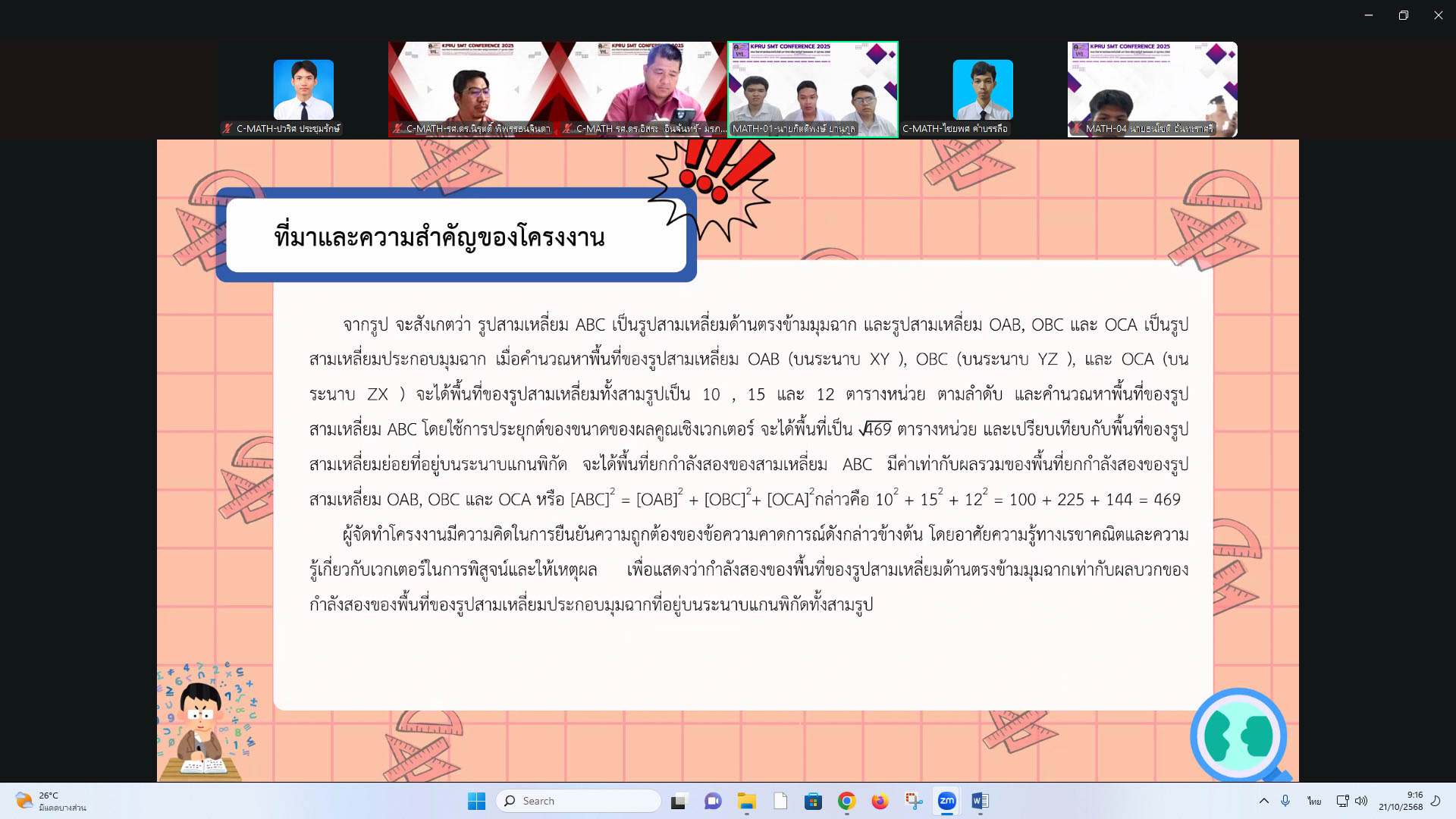The width and height of the screenshot is (1456, 819).
Task: Open Firefox browser from taskbar
Action: coord(880,801)
